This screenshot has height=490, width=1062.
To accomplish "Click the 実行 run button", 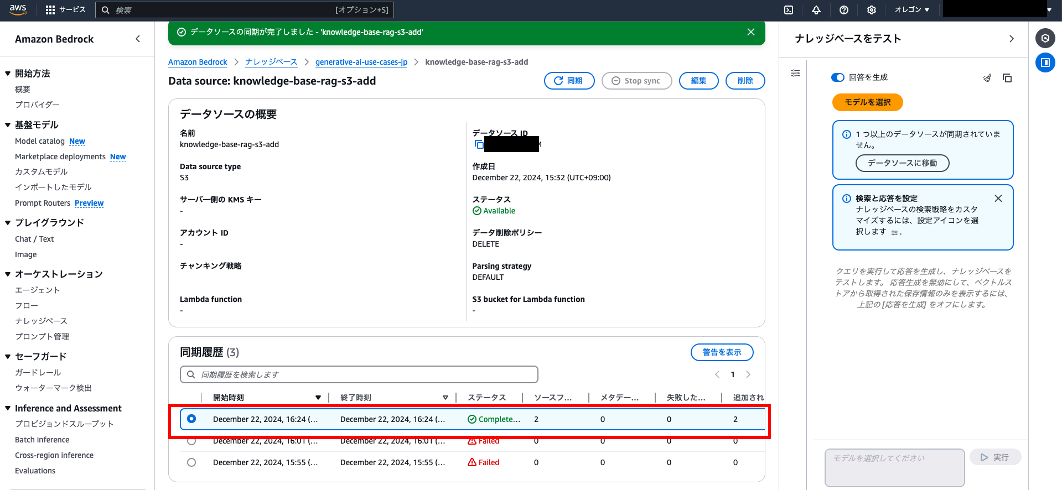I will (x=996, y=457).
